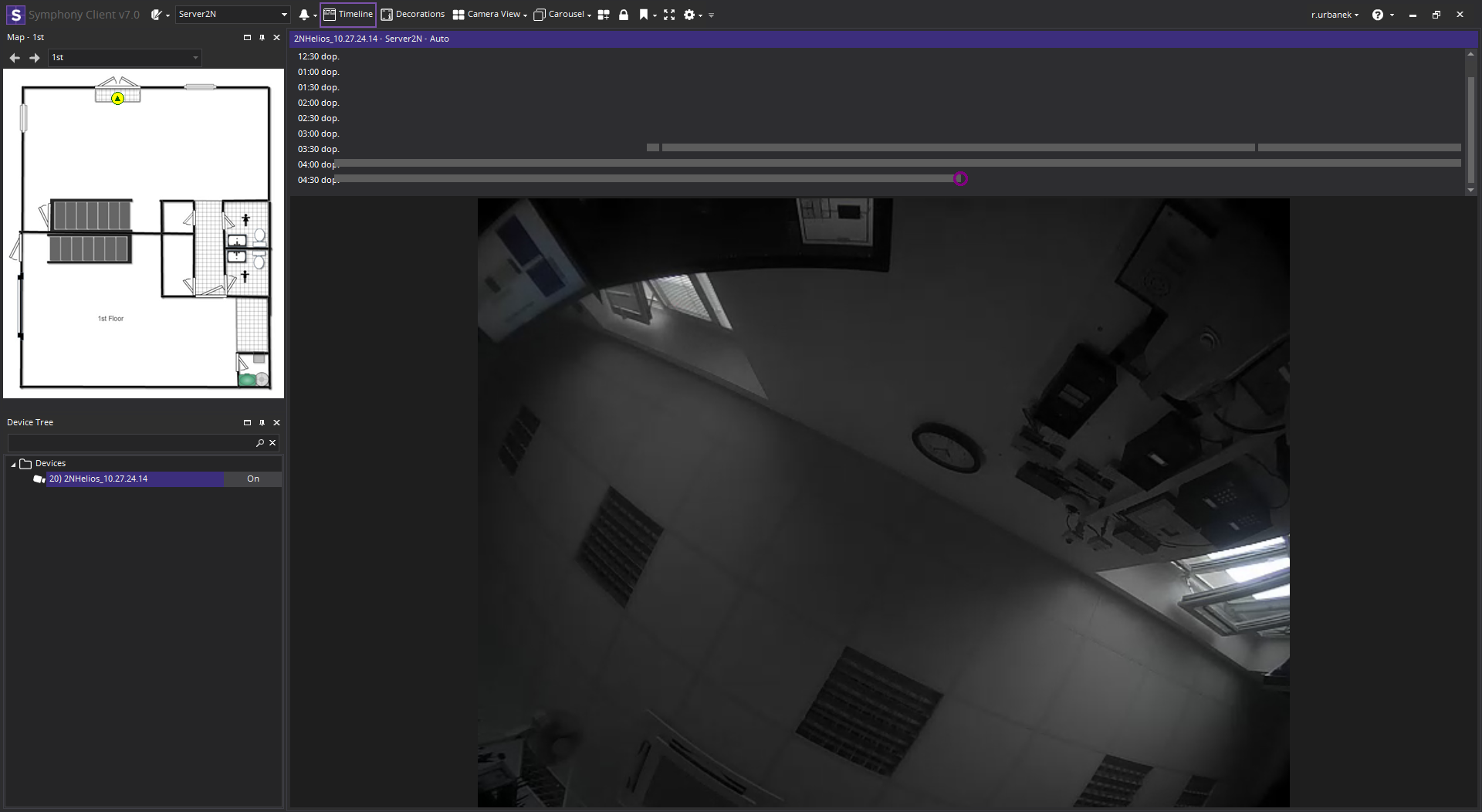This screenshot has width=1482, height=812.
Task: Click the bookmark icon
Action: [644, 15]
